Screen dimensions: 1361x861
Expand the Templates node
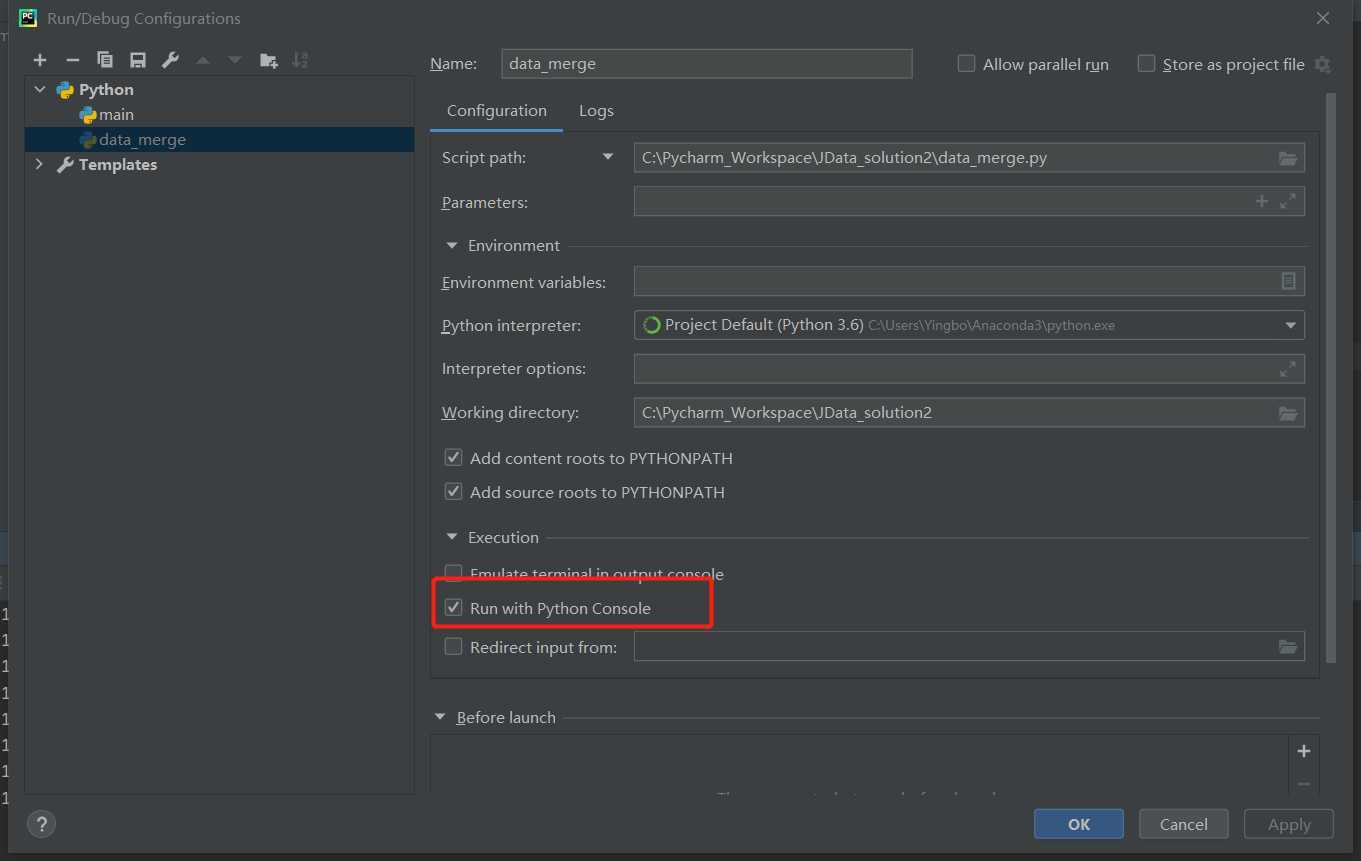click(x=40, y=164)
